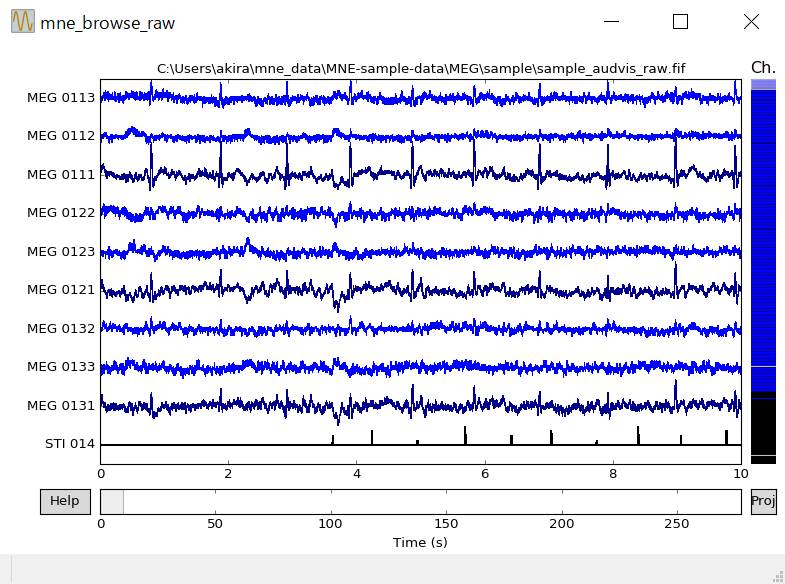The width and height of the screenshot is (785, 584).
Task: Maximize the mne_browse_raw window
Action: 680,22
